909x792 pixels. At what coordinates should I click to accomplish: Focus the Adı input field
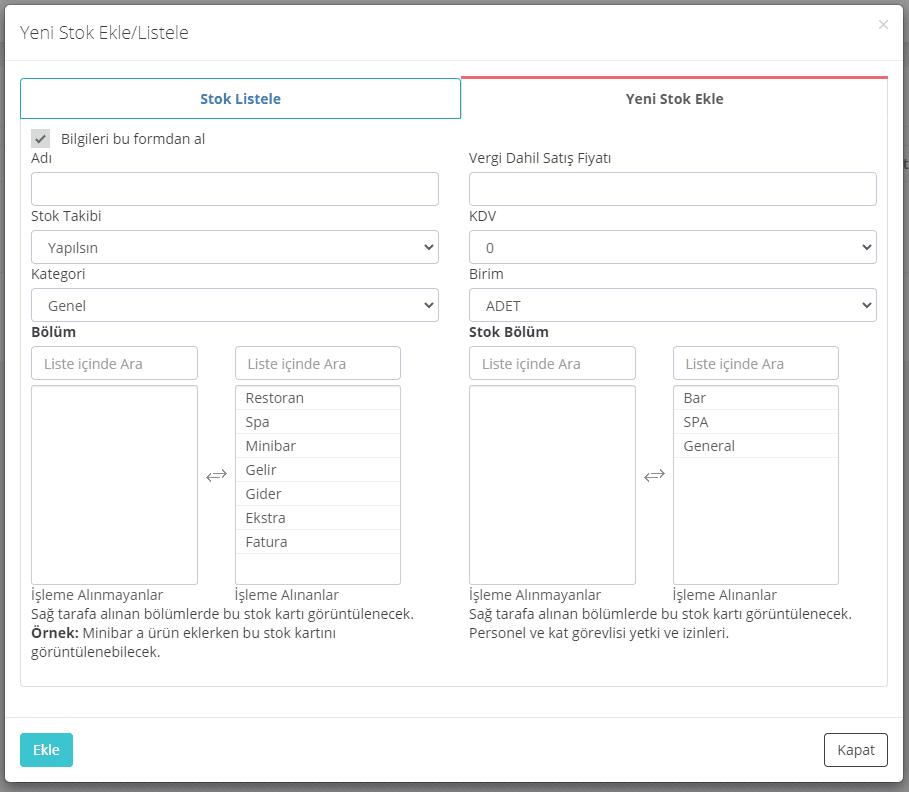(235, 189)
